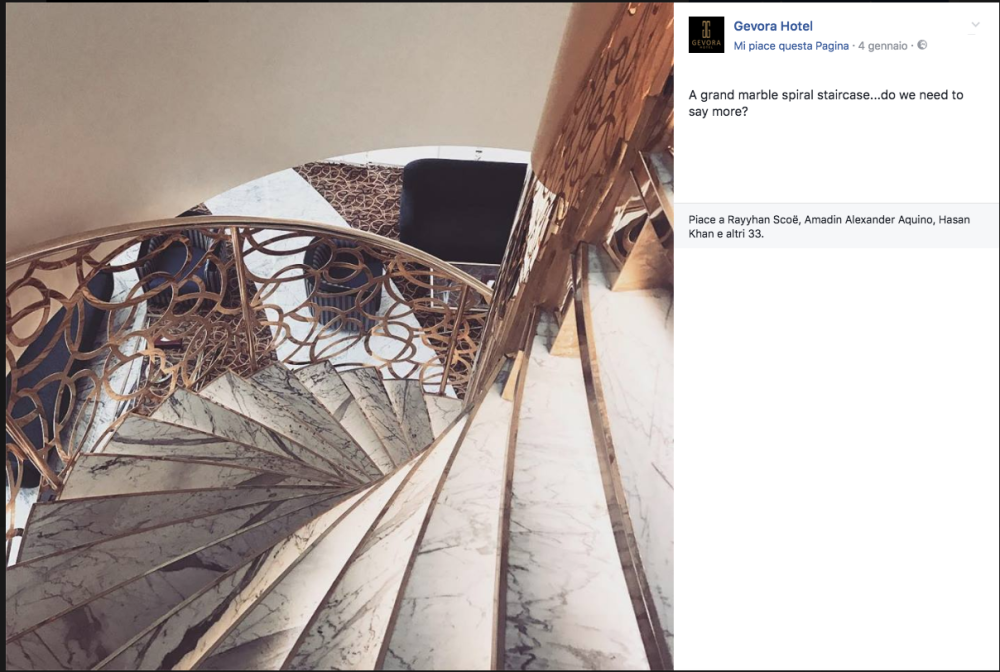Click the dark square armchair in the photo

coord(464,210)
